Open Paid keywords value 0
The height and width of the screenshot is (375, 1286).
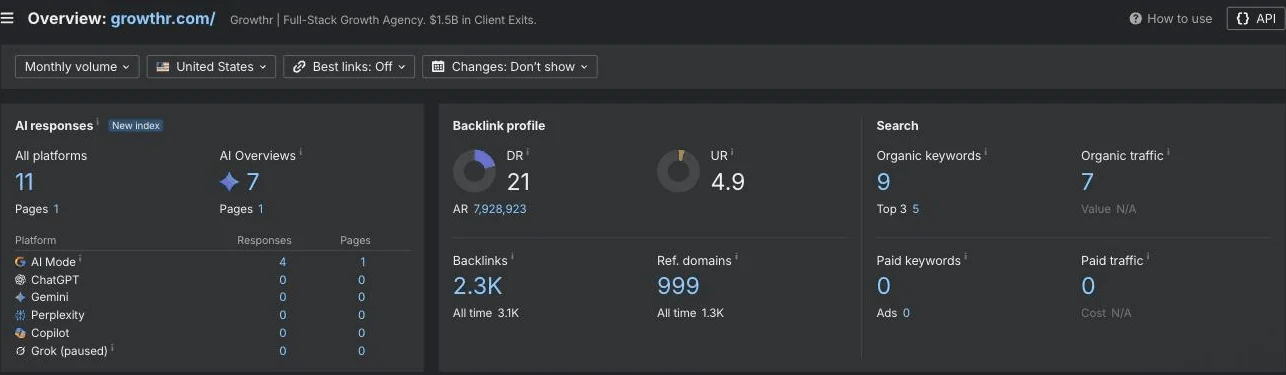pyautogui.click(x=884, y=286)
